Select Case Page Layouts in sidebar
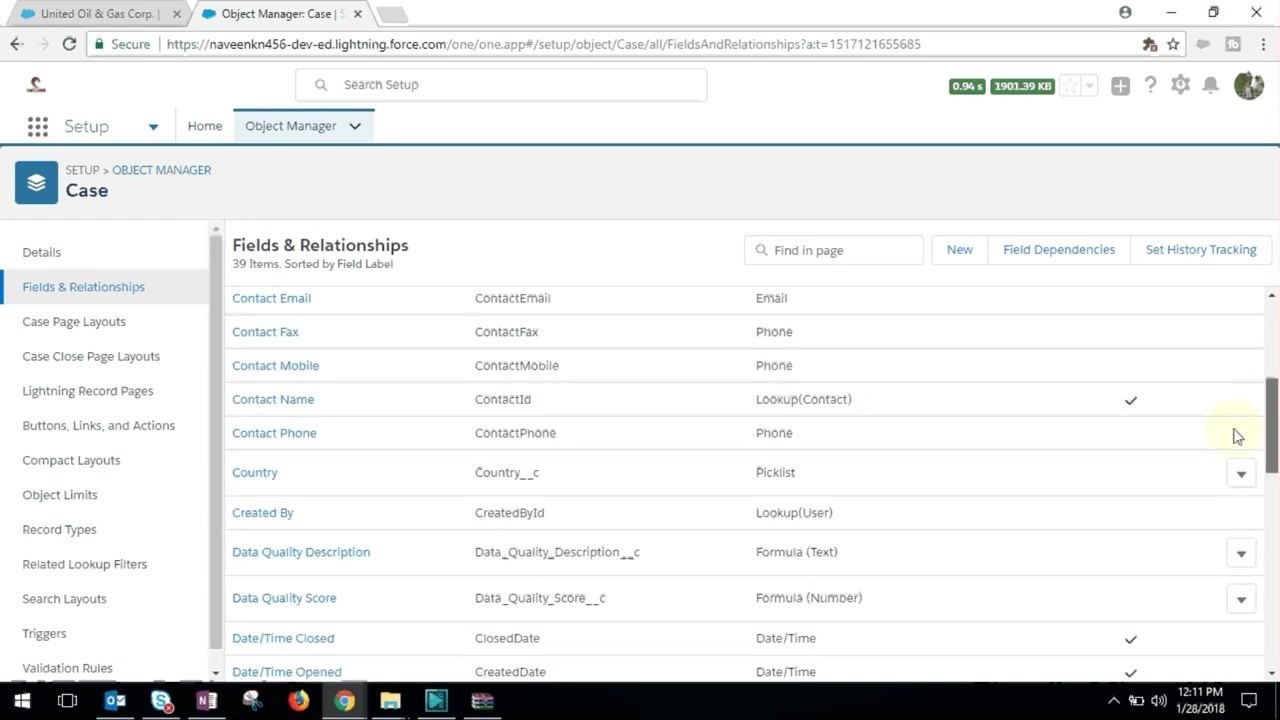 (x=74, y=322)
